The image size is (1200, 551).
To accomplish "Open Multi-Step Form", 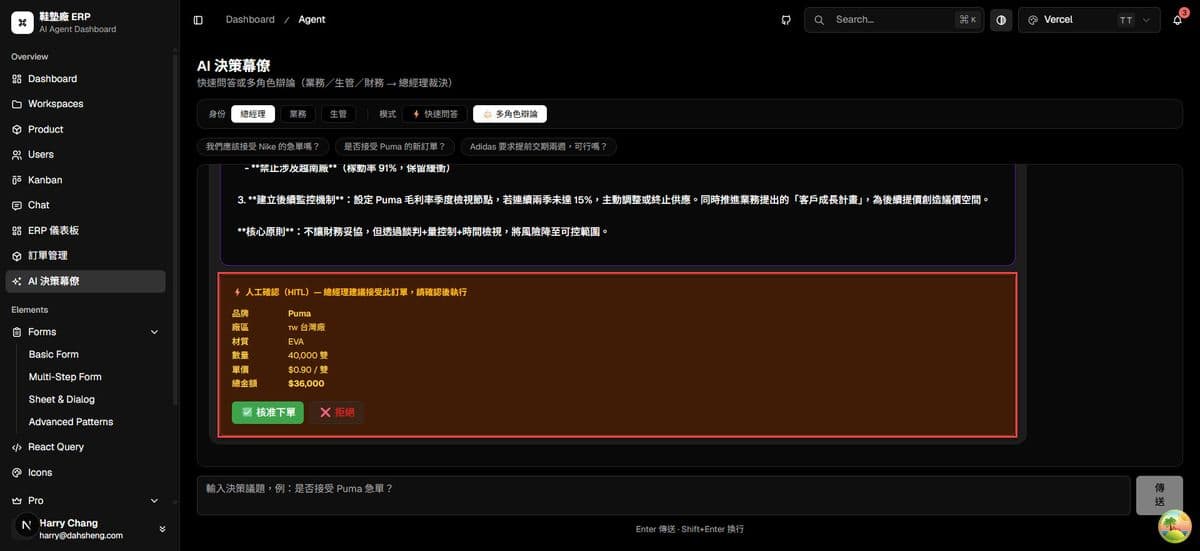I will 65,377.
